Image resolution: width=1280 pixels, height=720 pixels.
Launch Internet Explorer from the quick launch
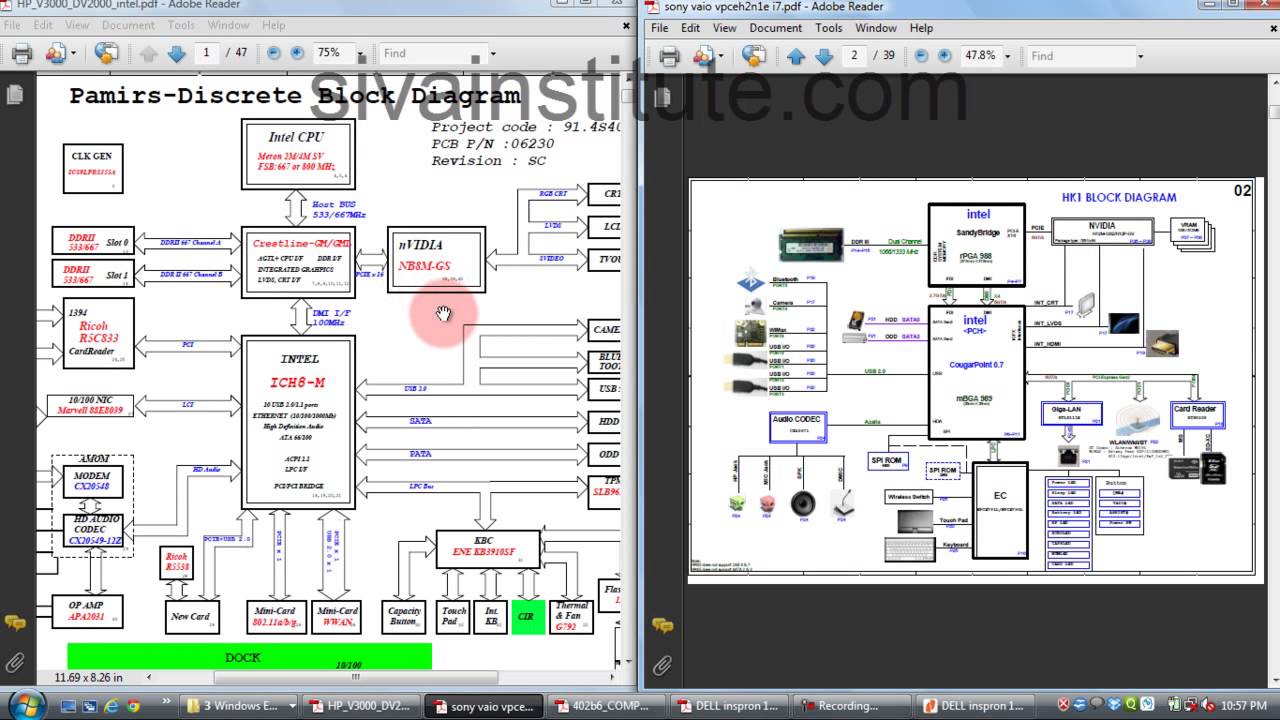[110, 706]
